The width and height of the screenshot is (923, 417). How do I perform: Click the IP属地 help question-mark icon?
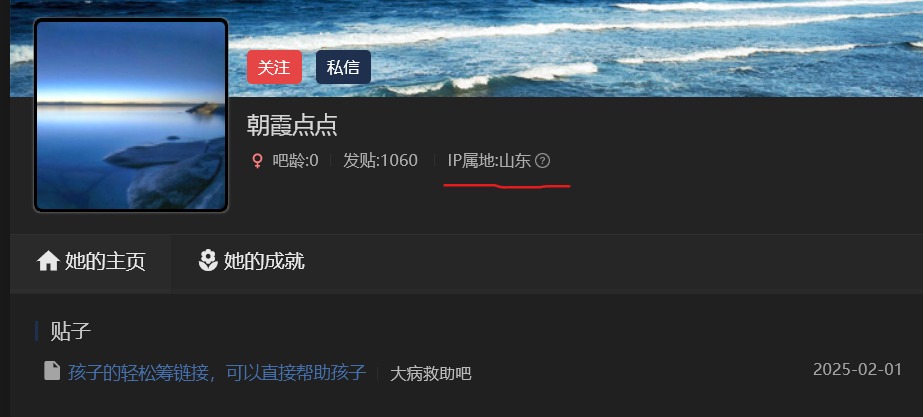click(x=543, y=161)
